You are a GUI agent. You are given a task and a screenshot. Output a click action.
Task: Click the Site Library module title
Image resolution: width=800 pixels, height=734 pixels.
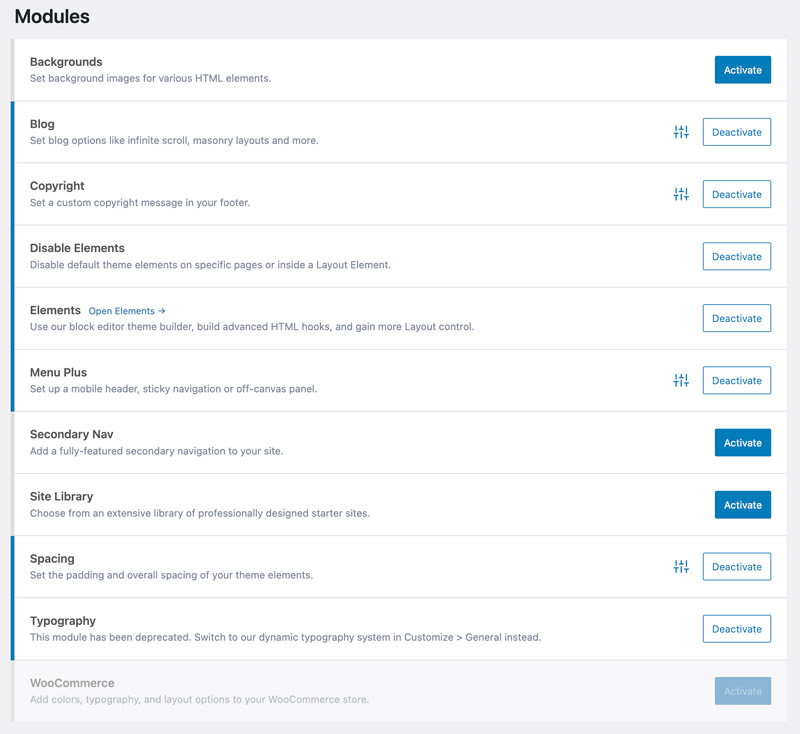point(61,496)
